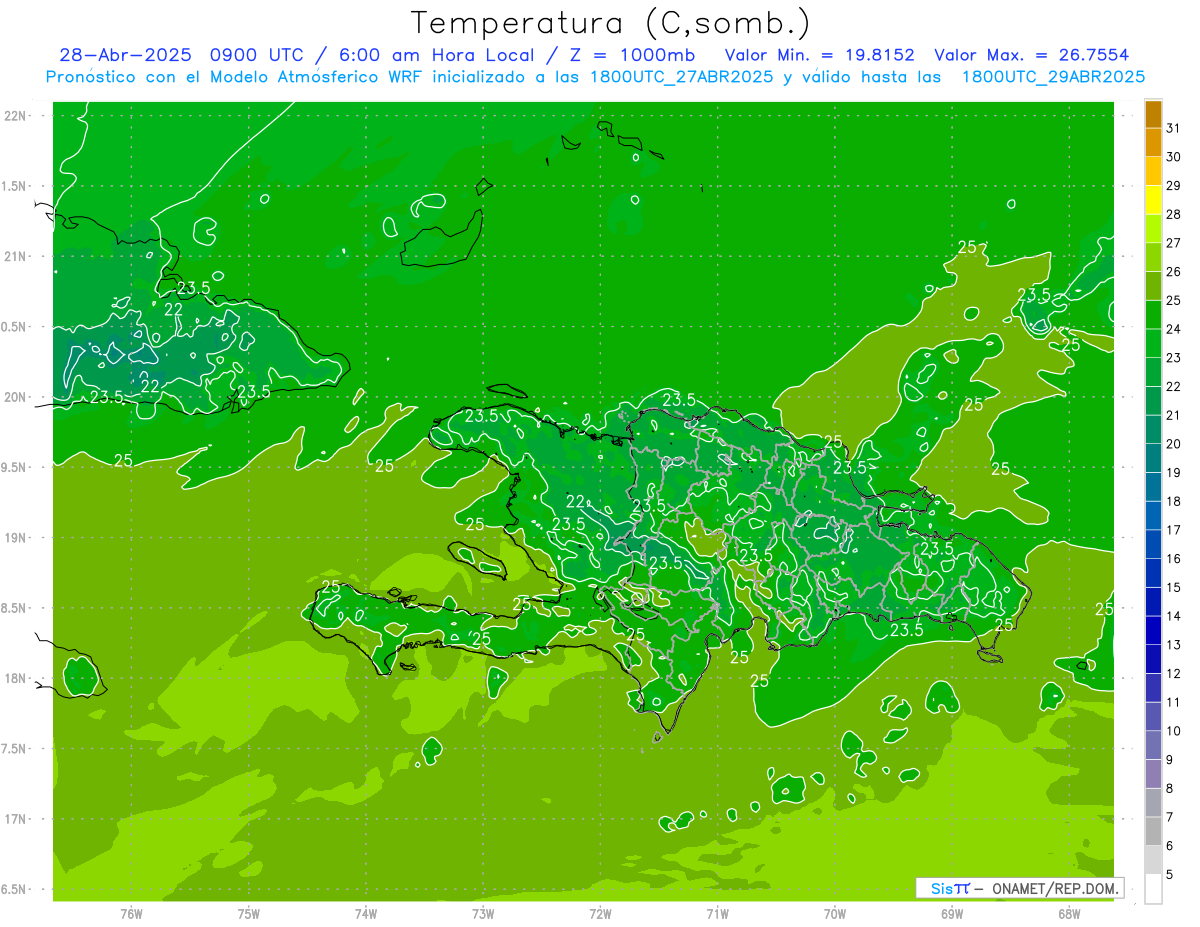Click the color scale label 23
The width and height of the screenshot is (1200, 927).
(1173, 358)
